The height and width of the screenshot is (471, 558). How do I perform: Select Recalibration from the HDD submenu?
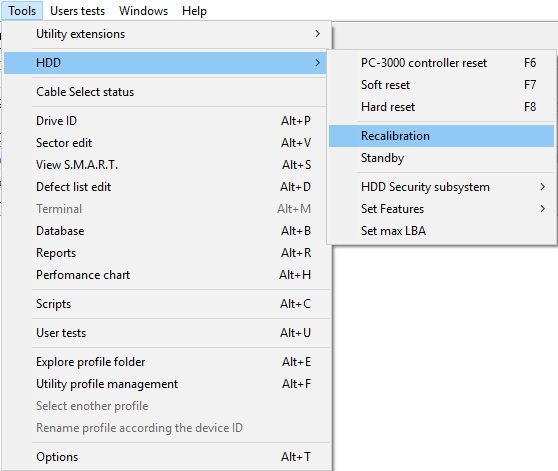(441, 136)
